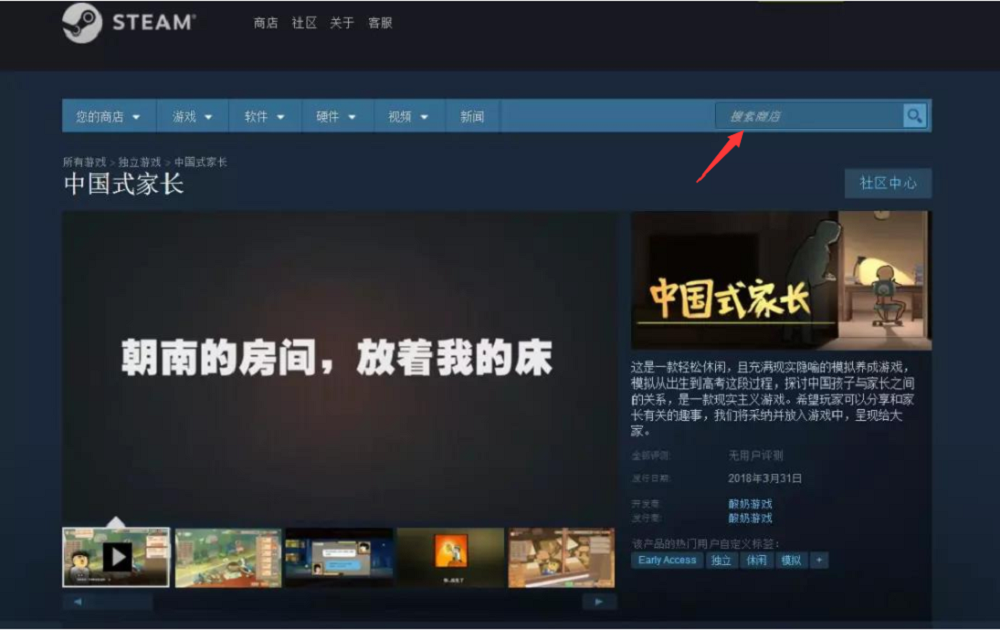Click the 无用户评测 review text
The image size is (1000, 630).
pos(756,455)
